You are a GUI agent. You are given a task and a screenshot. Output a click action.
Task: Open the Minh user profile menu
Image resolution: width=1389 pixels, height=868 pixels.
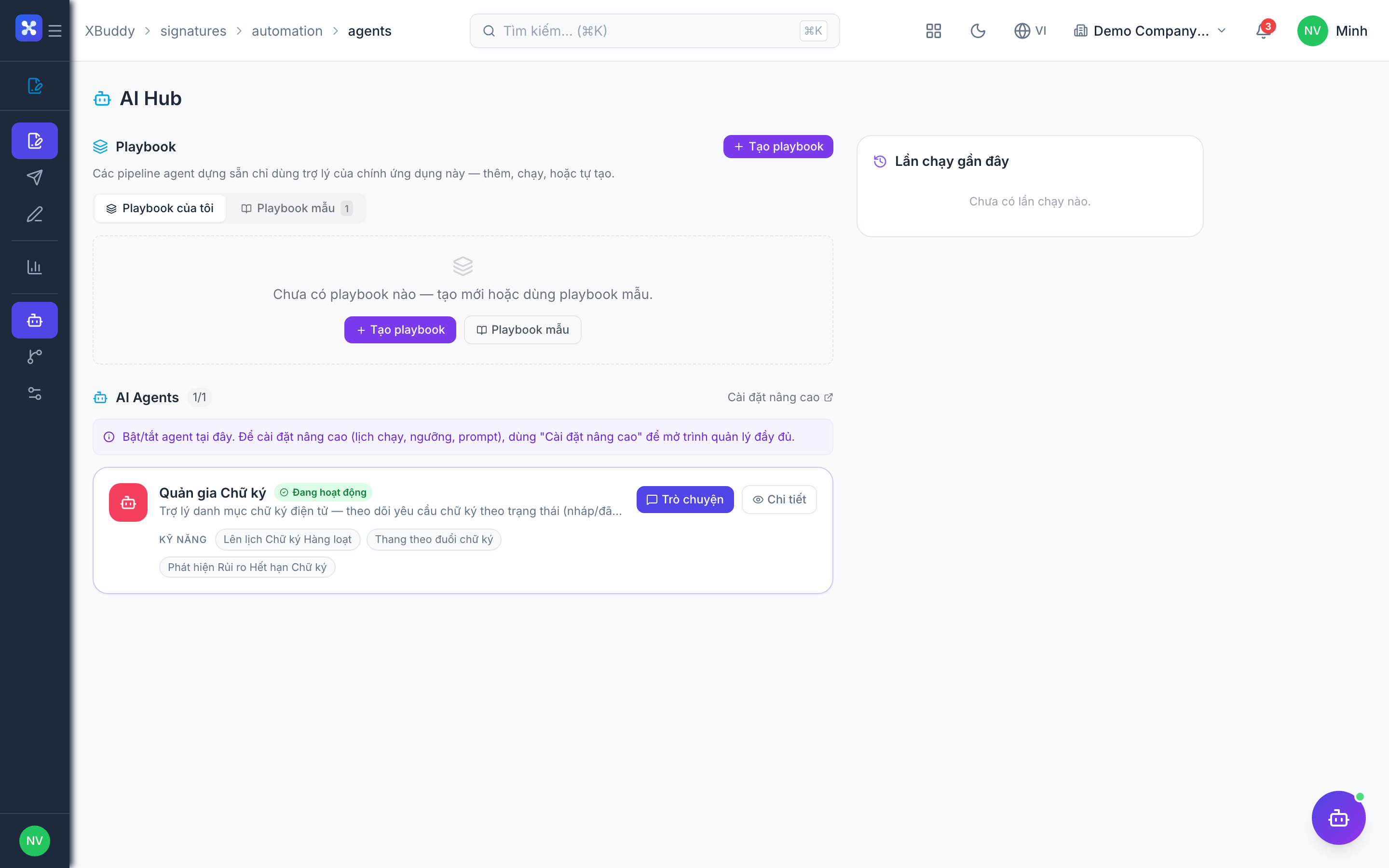click(x=1332, y=31)
